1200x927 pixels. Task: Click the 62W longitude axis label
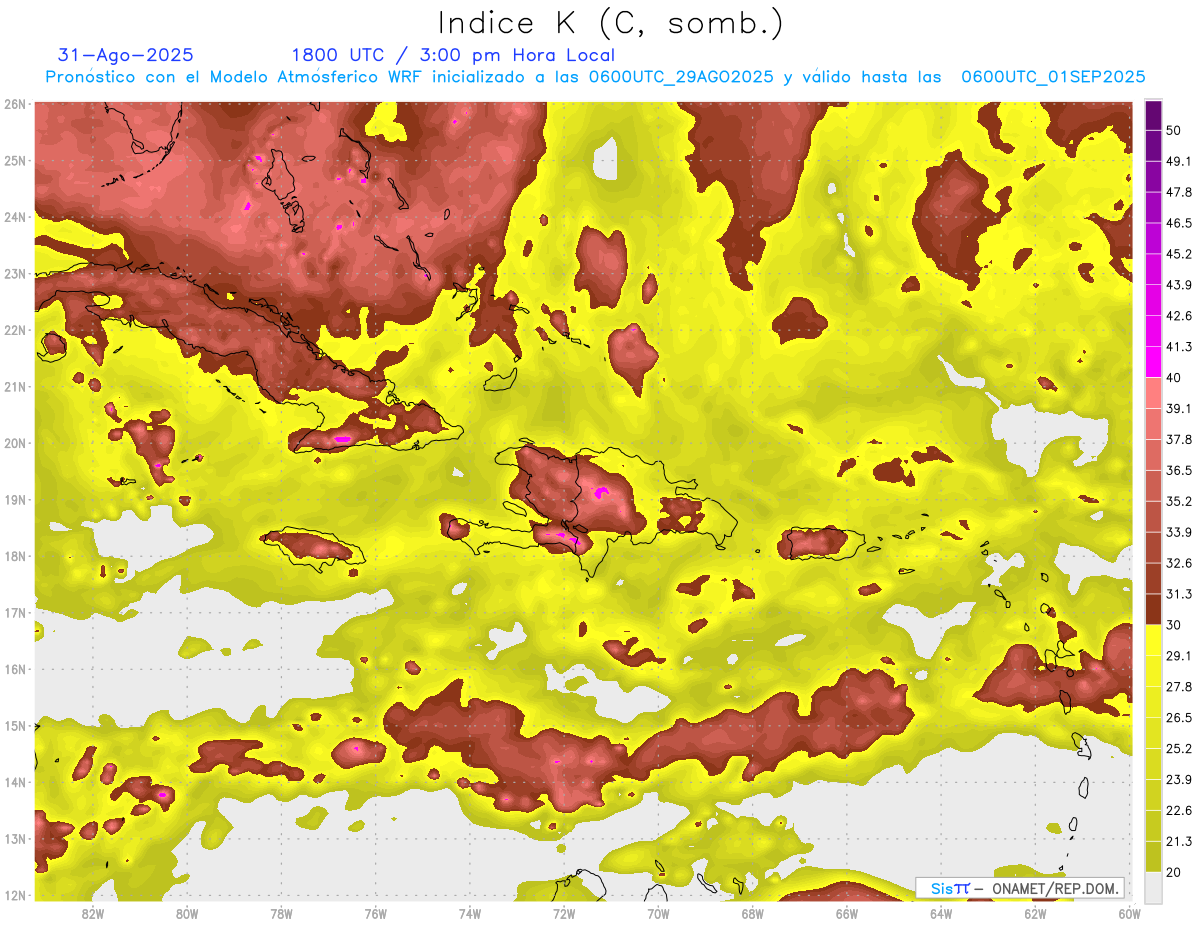click(1036, 913)
